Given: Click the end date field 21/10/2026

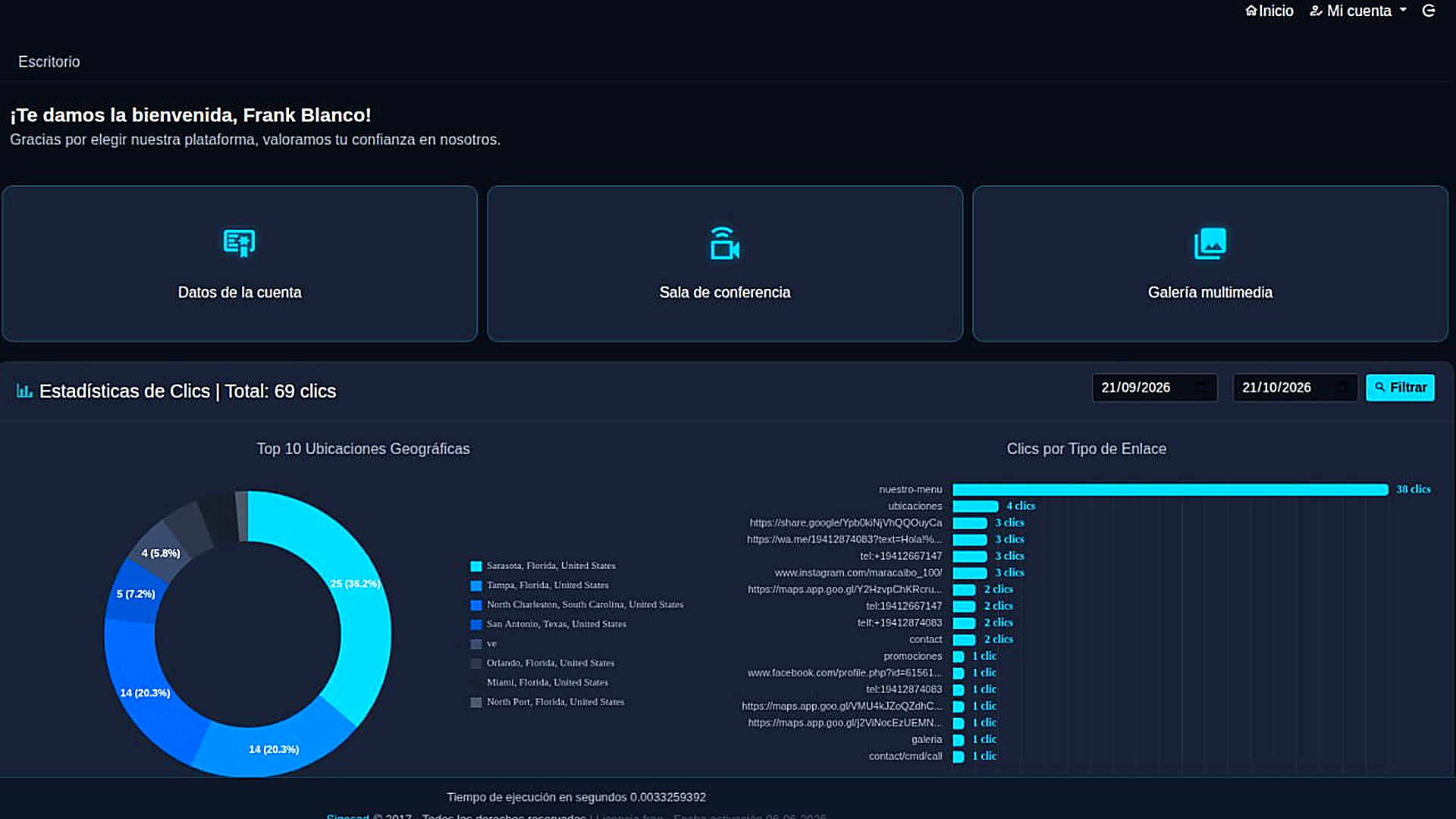Looking at the screenshot, I should click(x=1295, y=388).
